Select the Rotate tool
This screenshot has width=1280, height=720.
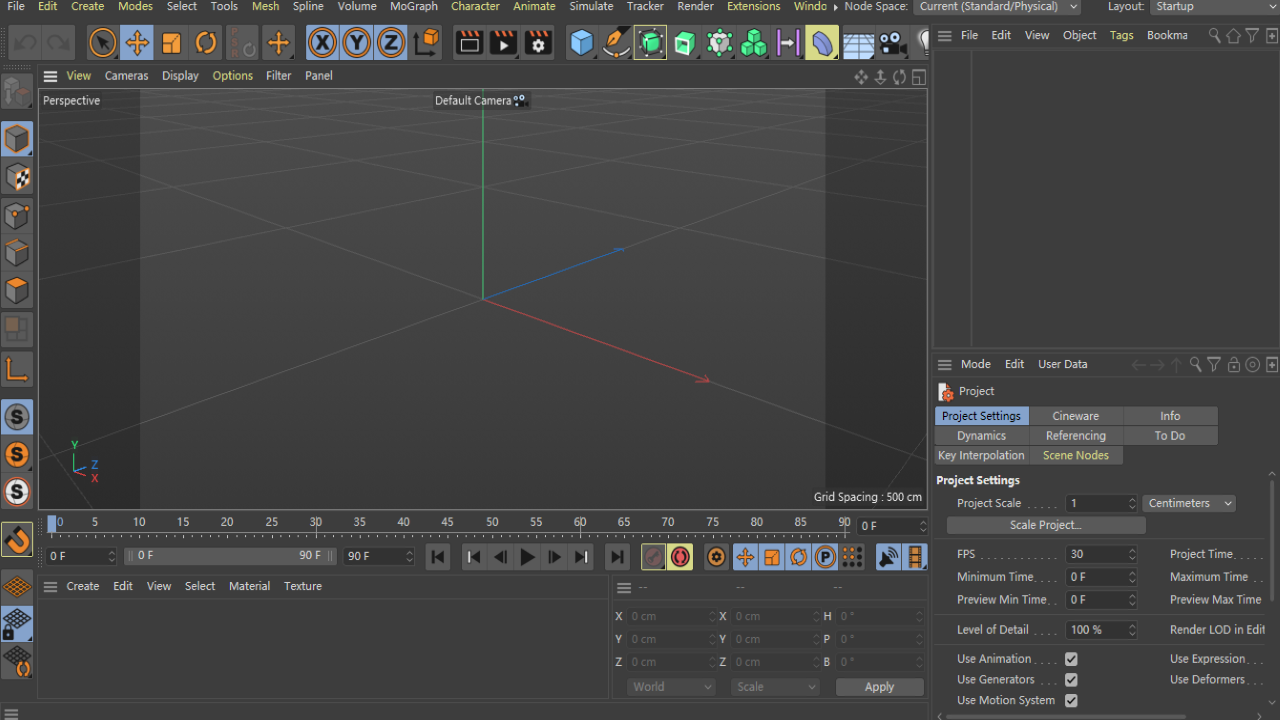pyautogui.click(x=206, y=42)
